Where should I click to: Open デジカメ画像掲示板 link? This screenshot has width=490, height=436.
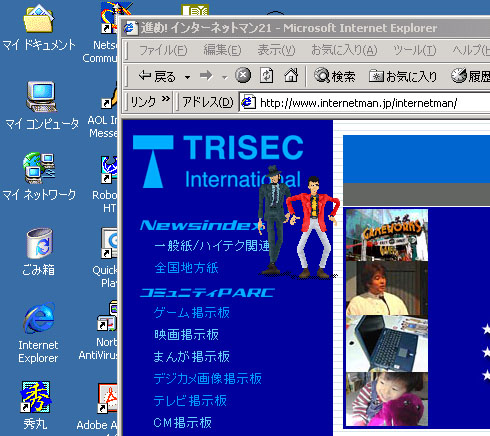[x=207, y=379]
